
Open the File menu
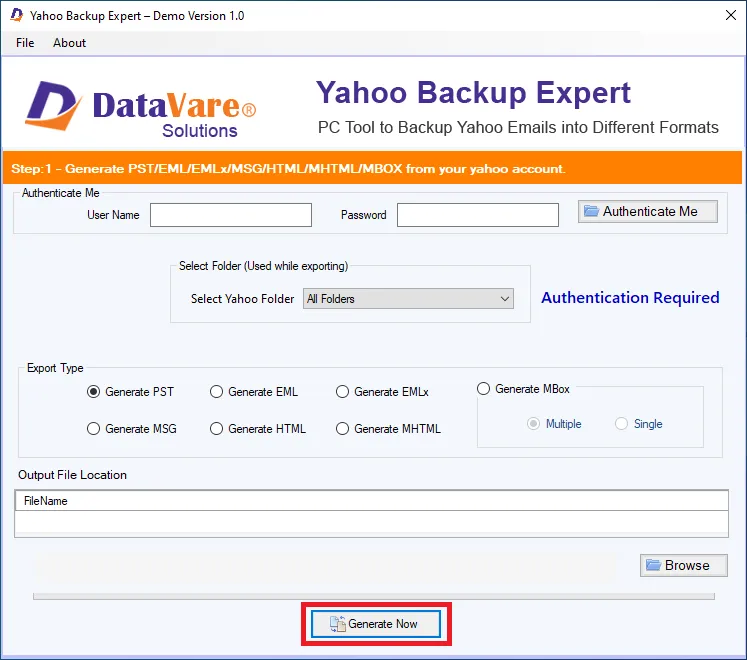[25, 43]
